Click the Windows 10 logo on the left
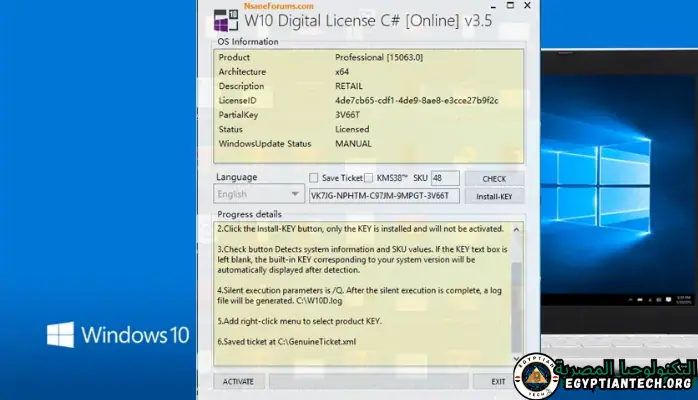This screenshot has width=698, height=400. click(x=60, y=334)
